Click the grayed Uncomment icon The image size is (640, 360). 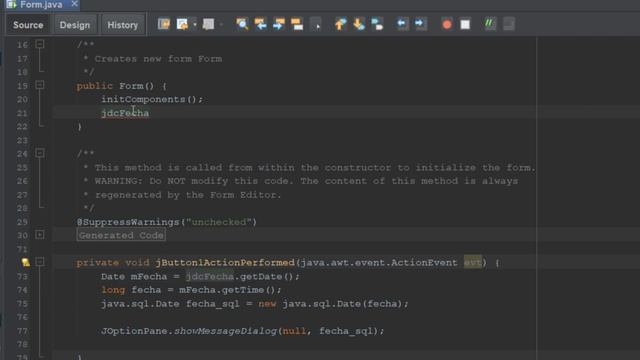[x=509, y=24]
